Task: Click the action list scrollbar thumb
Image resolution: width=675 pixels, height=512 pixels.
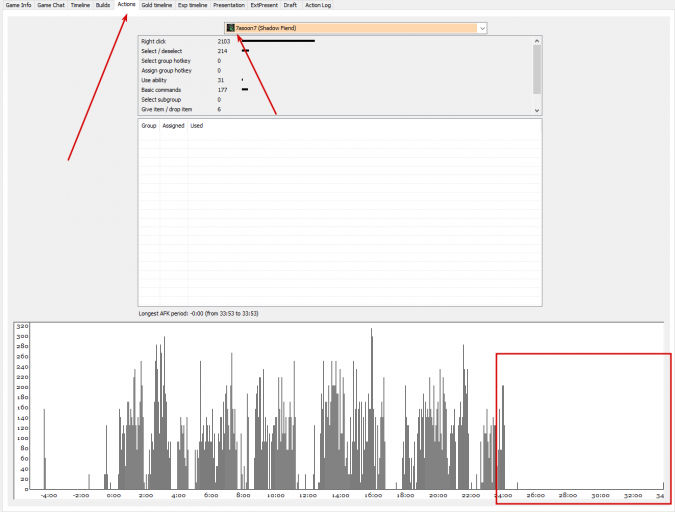Action: (x=537, y=69)
